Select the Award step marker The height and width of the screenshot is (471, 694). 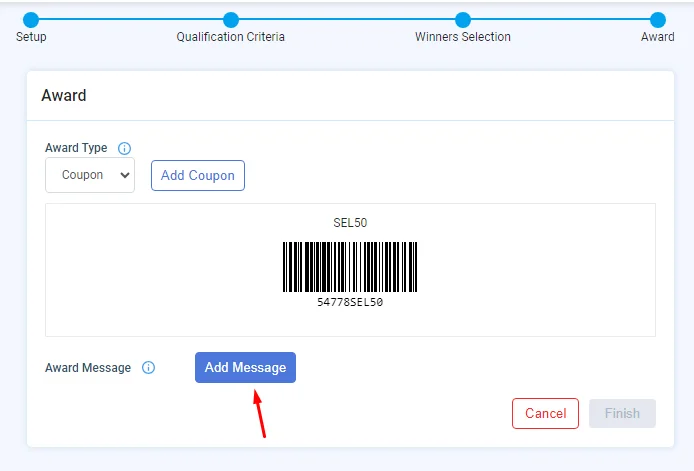[658, 20]
